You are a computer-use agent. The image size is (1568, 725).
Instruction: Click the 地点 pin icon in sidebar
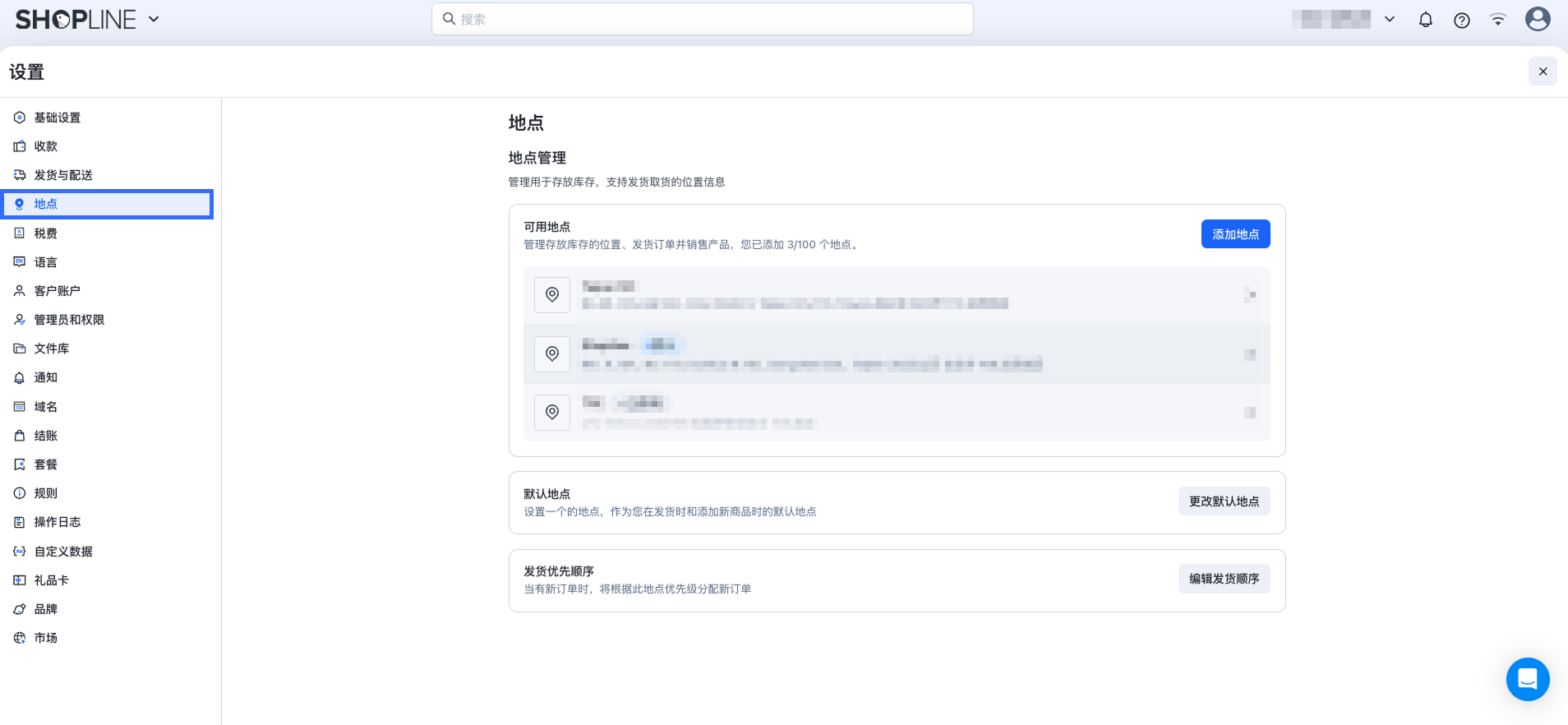pos(20,204)
